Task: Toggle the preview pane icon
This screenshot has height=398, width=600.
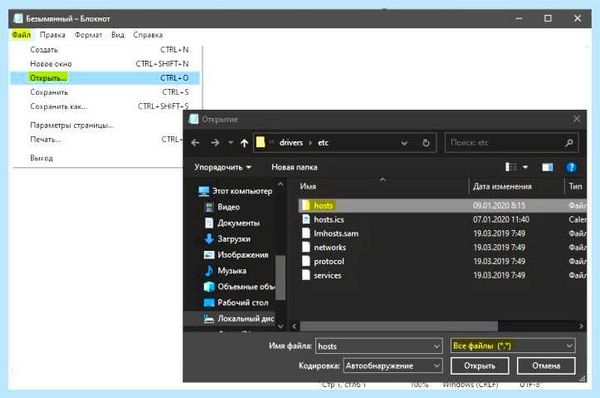Action: click(548, 167)
